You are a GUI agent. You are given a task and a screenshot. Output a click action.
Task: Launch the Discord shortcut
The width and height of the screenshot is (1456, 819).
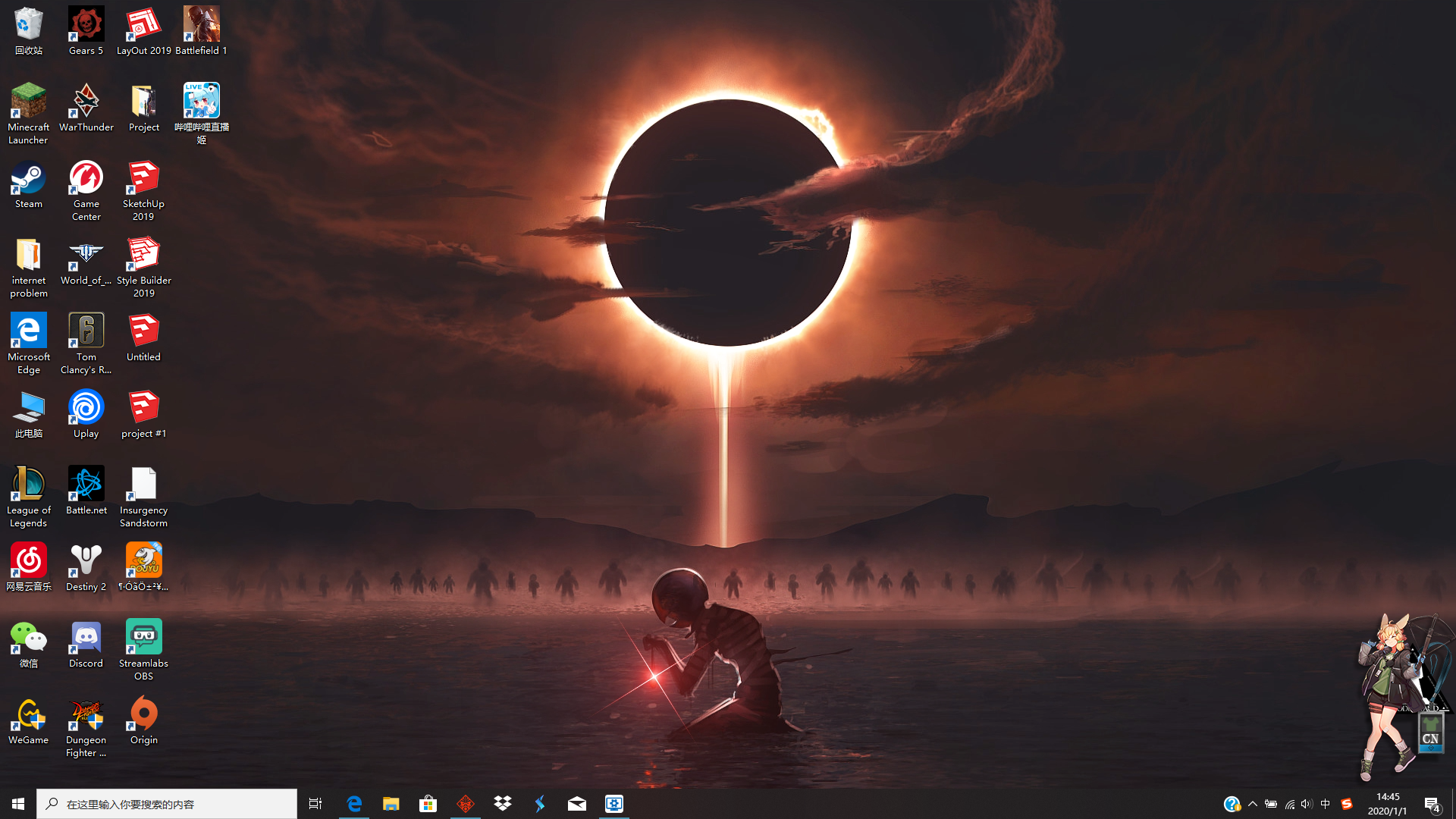coord(86,645)
